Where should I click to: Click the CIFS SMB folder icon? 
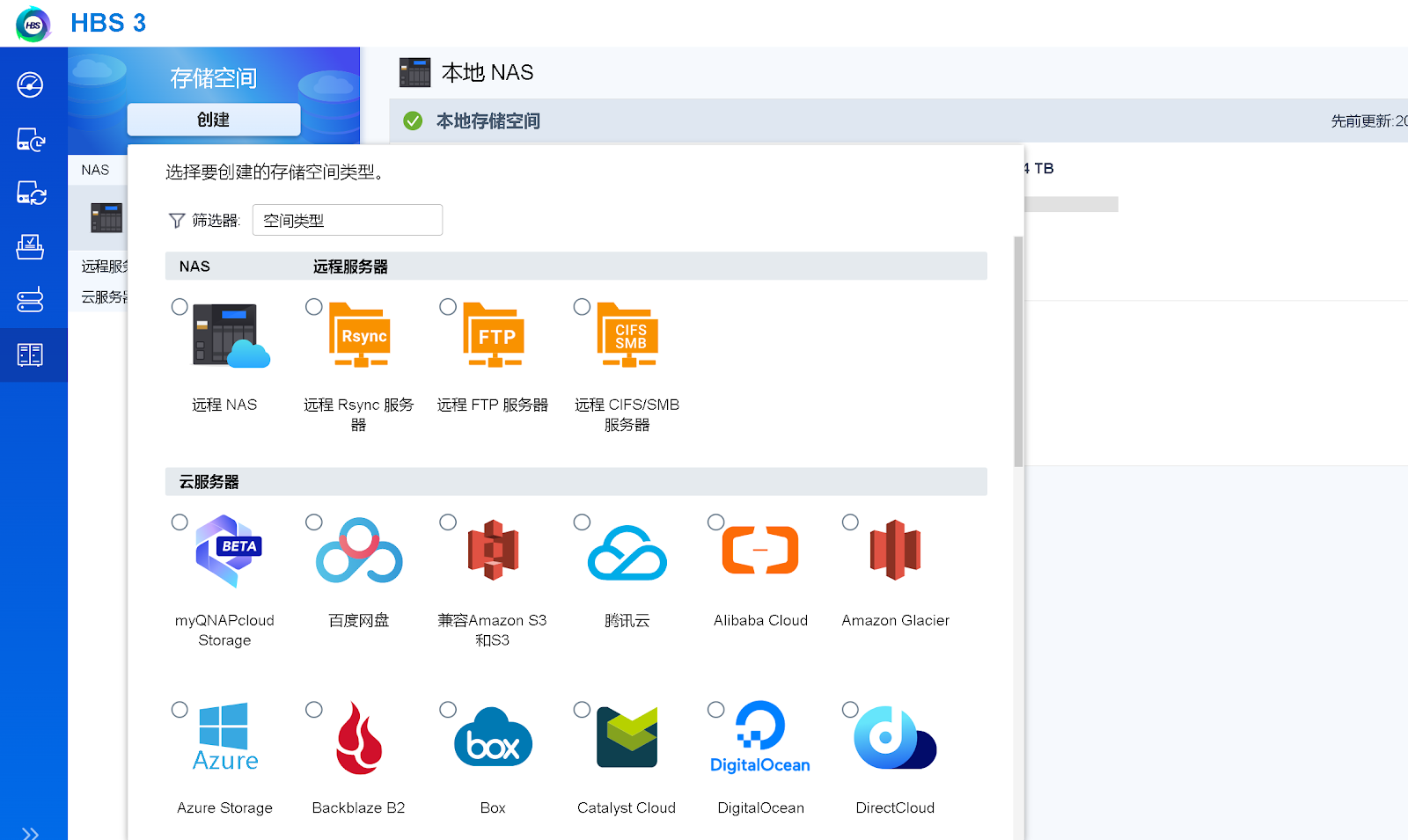[x=627, y=335]
